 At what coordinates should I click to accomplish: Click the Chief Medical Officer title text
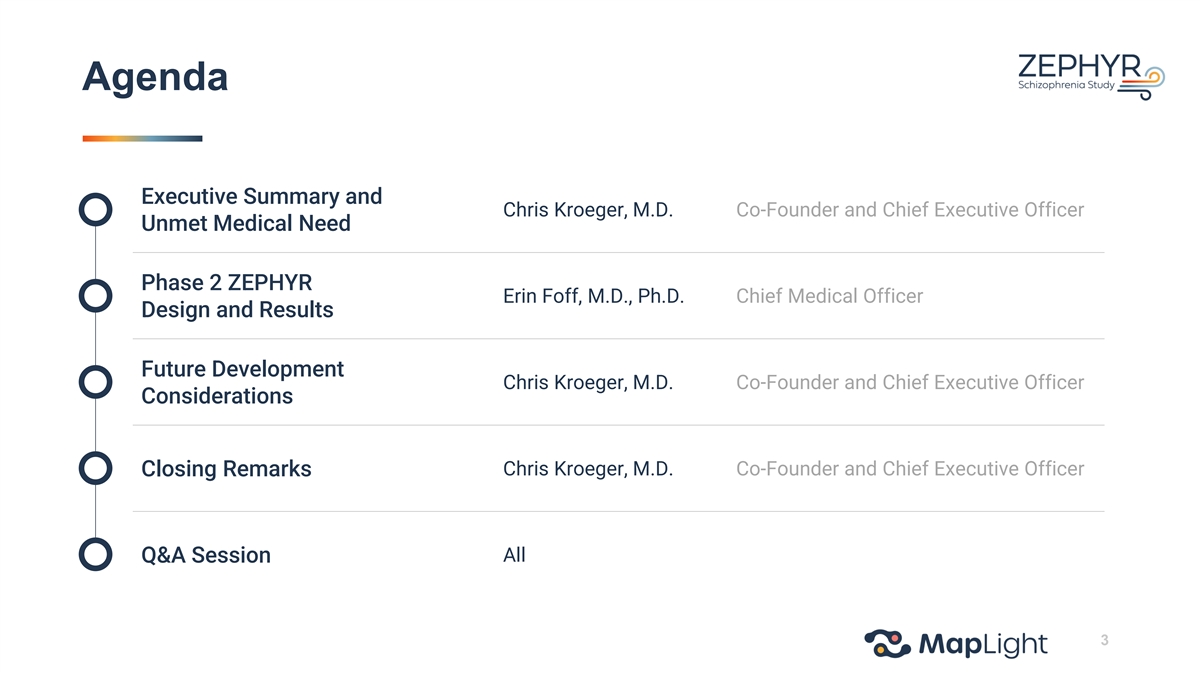pos(829,296)
